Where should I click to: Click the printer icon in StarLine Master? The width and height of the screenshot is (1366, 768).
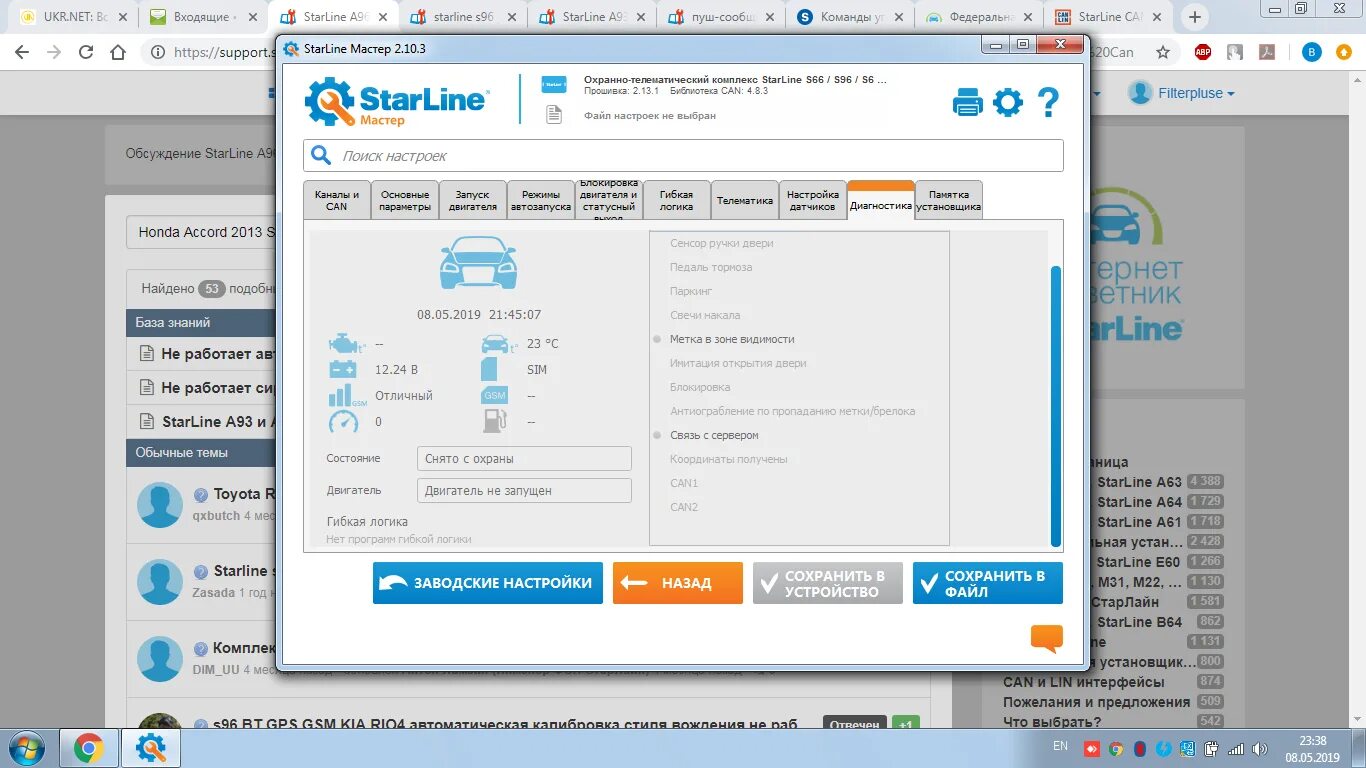[x=968, y=102]
